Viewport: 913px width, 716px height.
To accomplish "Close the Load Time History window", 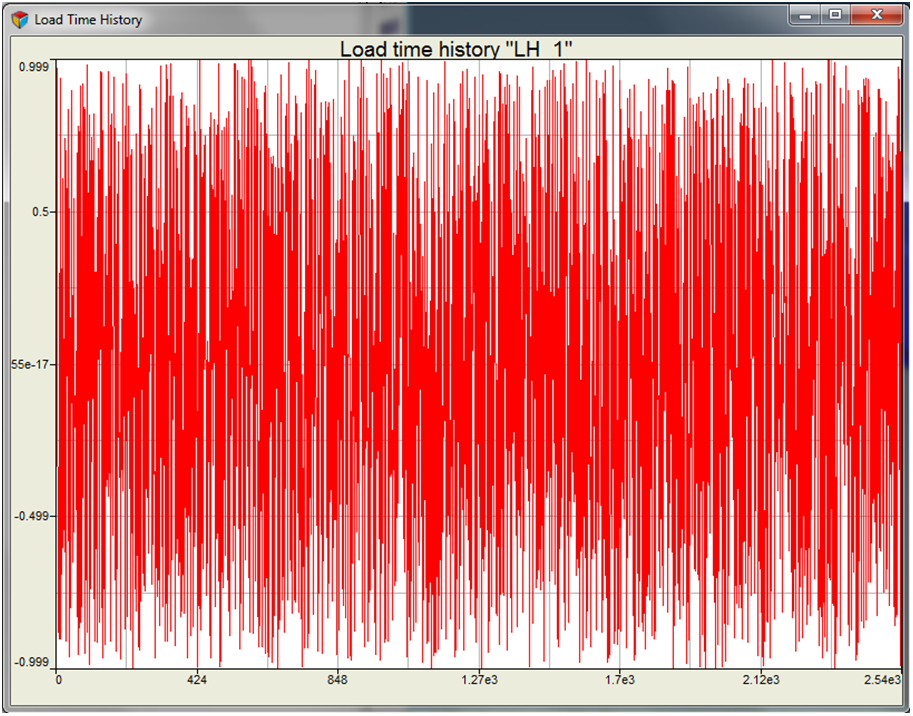I will point(876,15).
